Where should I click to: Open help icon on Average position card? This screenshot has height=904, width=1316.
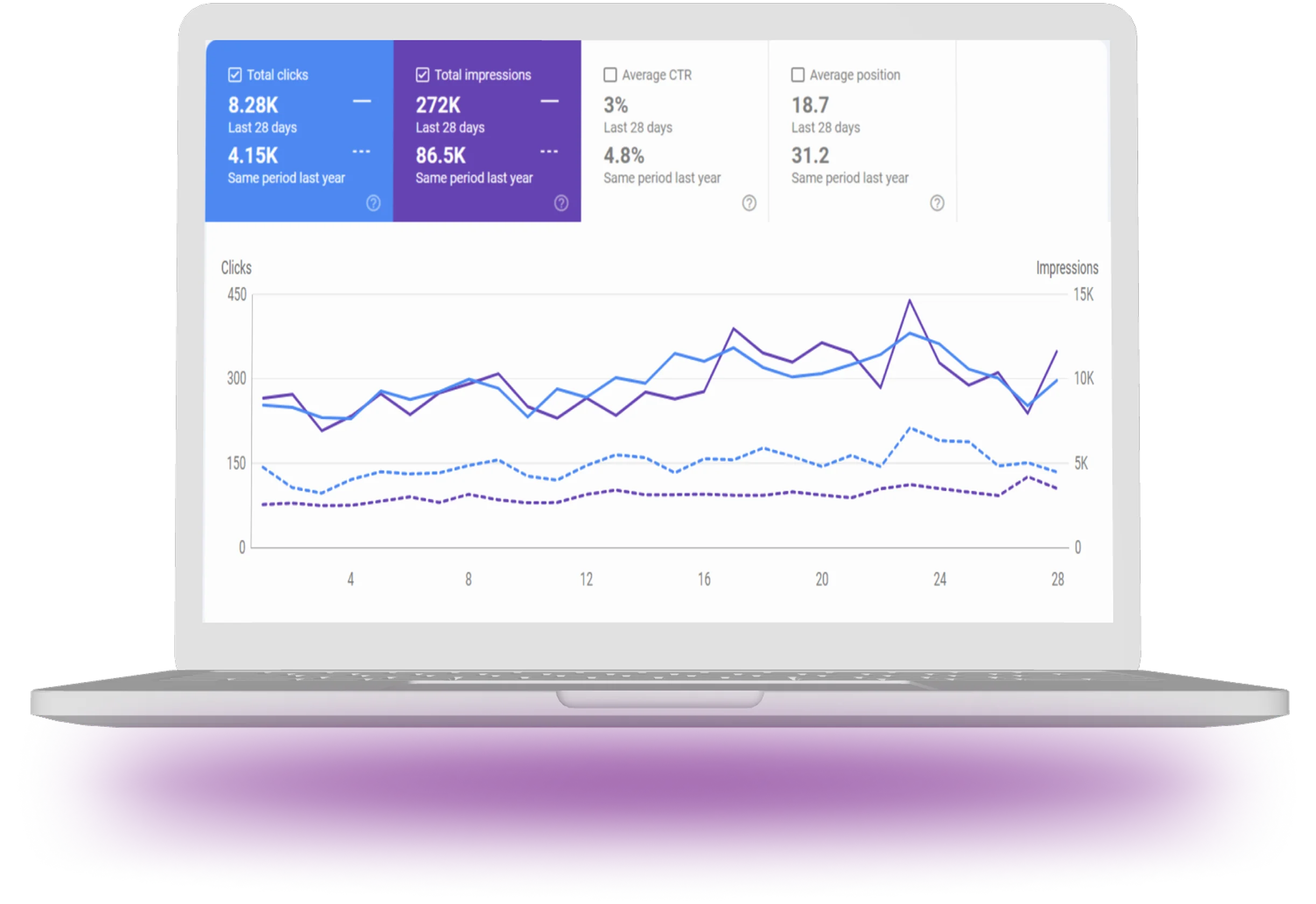[x=937, y=203]
